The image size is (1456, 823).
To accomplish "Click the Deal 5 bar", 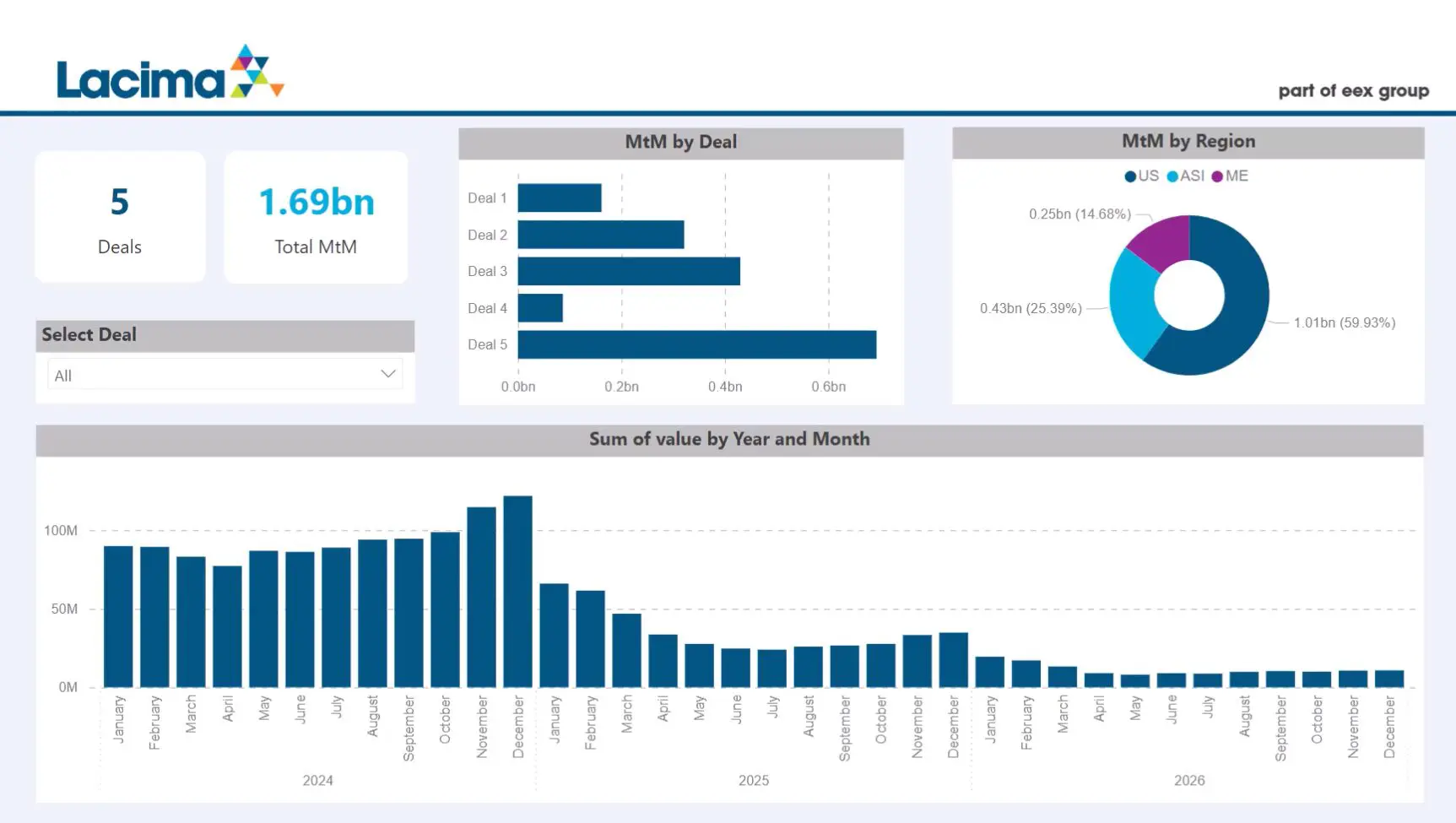I will click(x=697, y=344).
